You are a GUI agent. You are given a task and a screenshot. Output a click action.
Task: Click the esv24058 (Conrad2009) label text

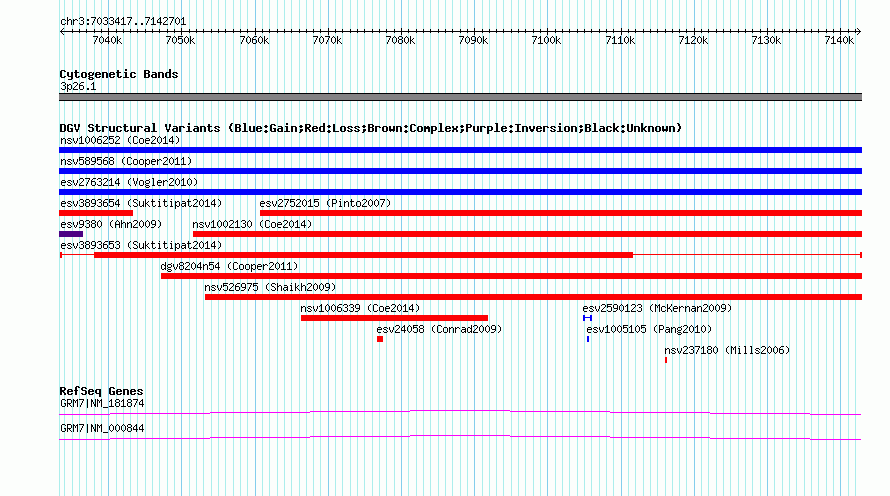coord(439,329)
